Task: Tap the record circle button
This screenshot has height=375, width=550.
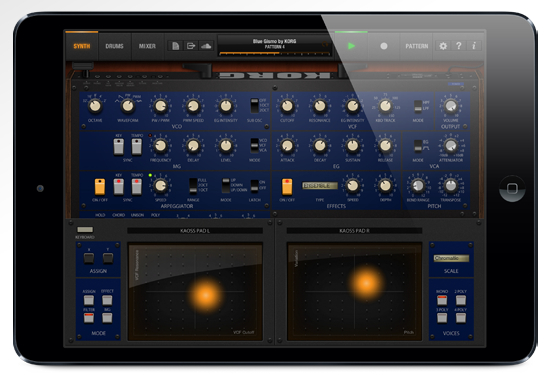Action: [x=384, y=46]
